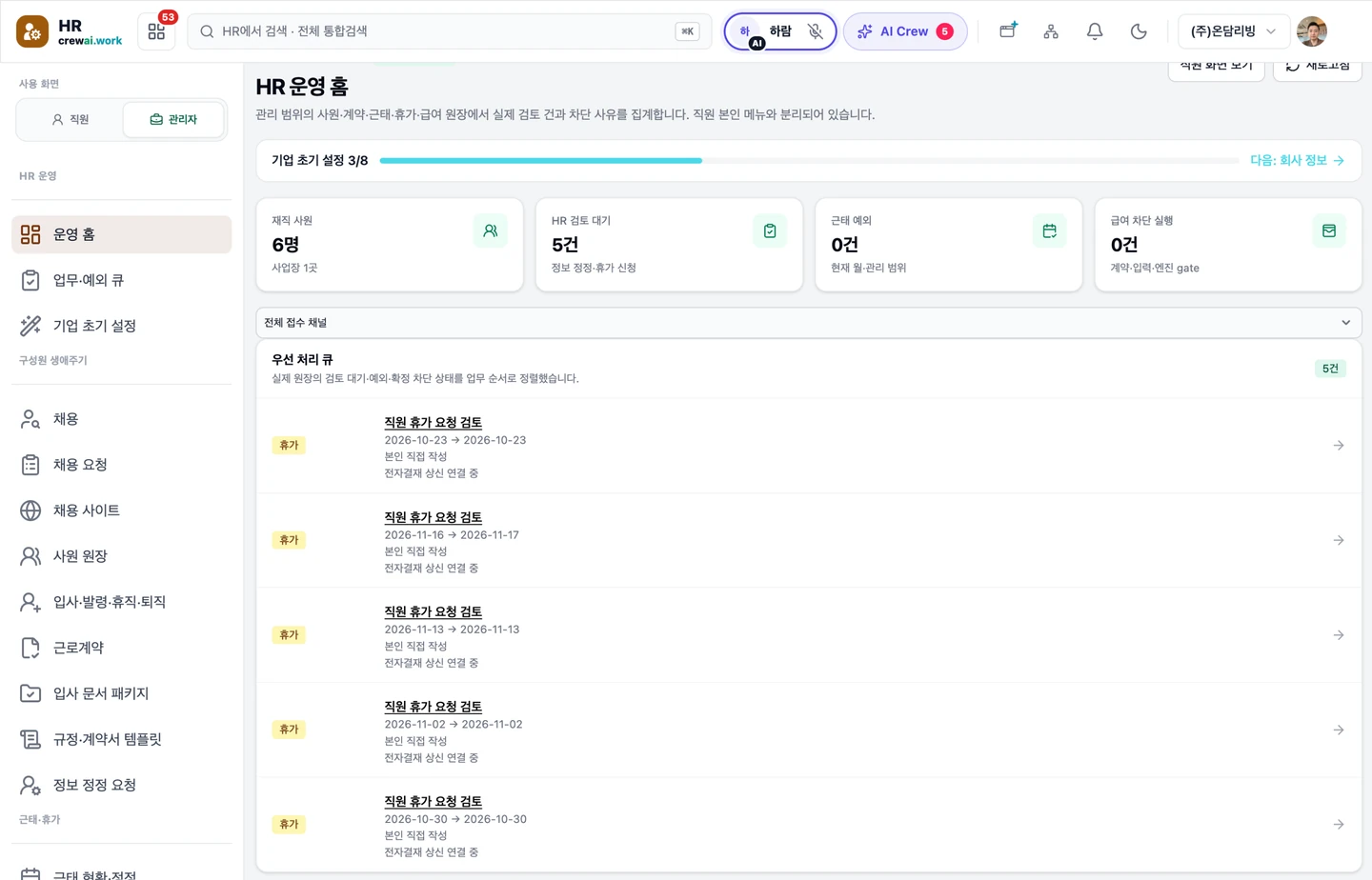Click the 재직 사원 card people icon
This screenshot has height=880, width=1372.
click(491, 231)
